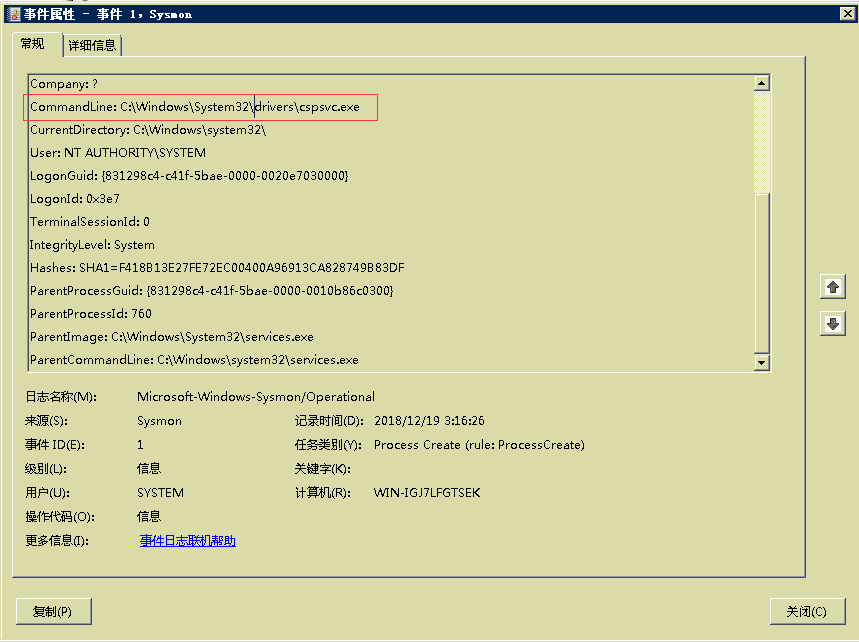The height and width of the screenshot is (642, 859).
Task: Click the User: NT AUTHORITY\SYSTEM line
Action: [x=118, y=153]
